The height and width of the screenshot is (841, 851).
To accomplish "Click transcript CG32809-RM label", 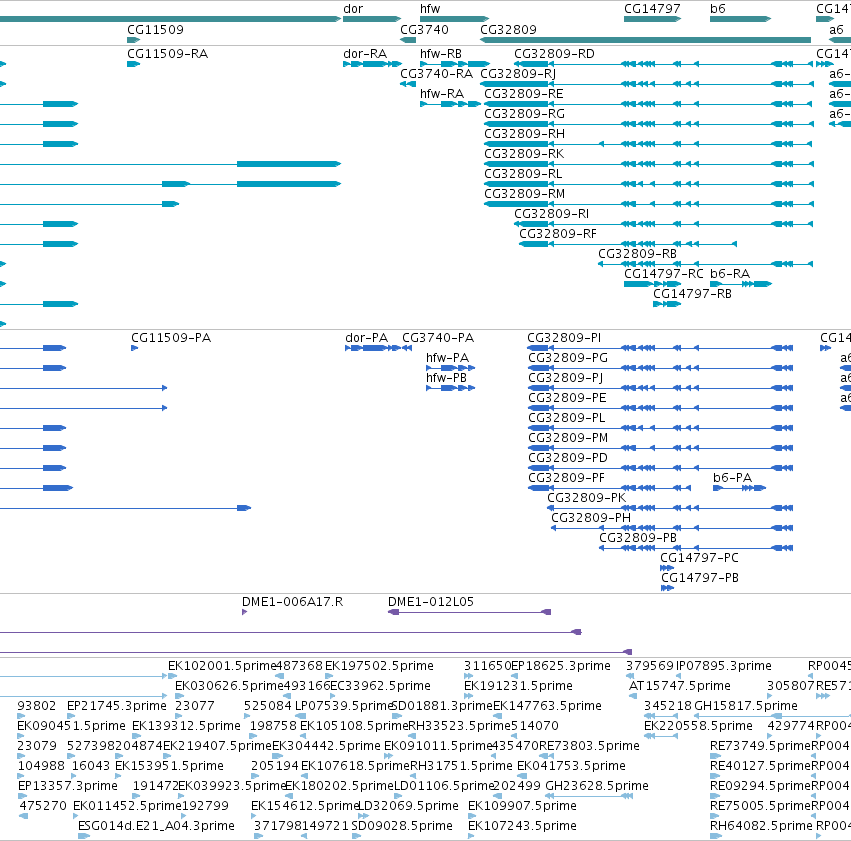I will [525, 194].
